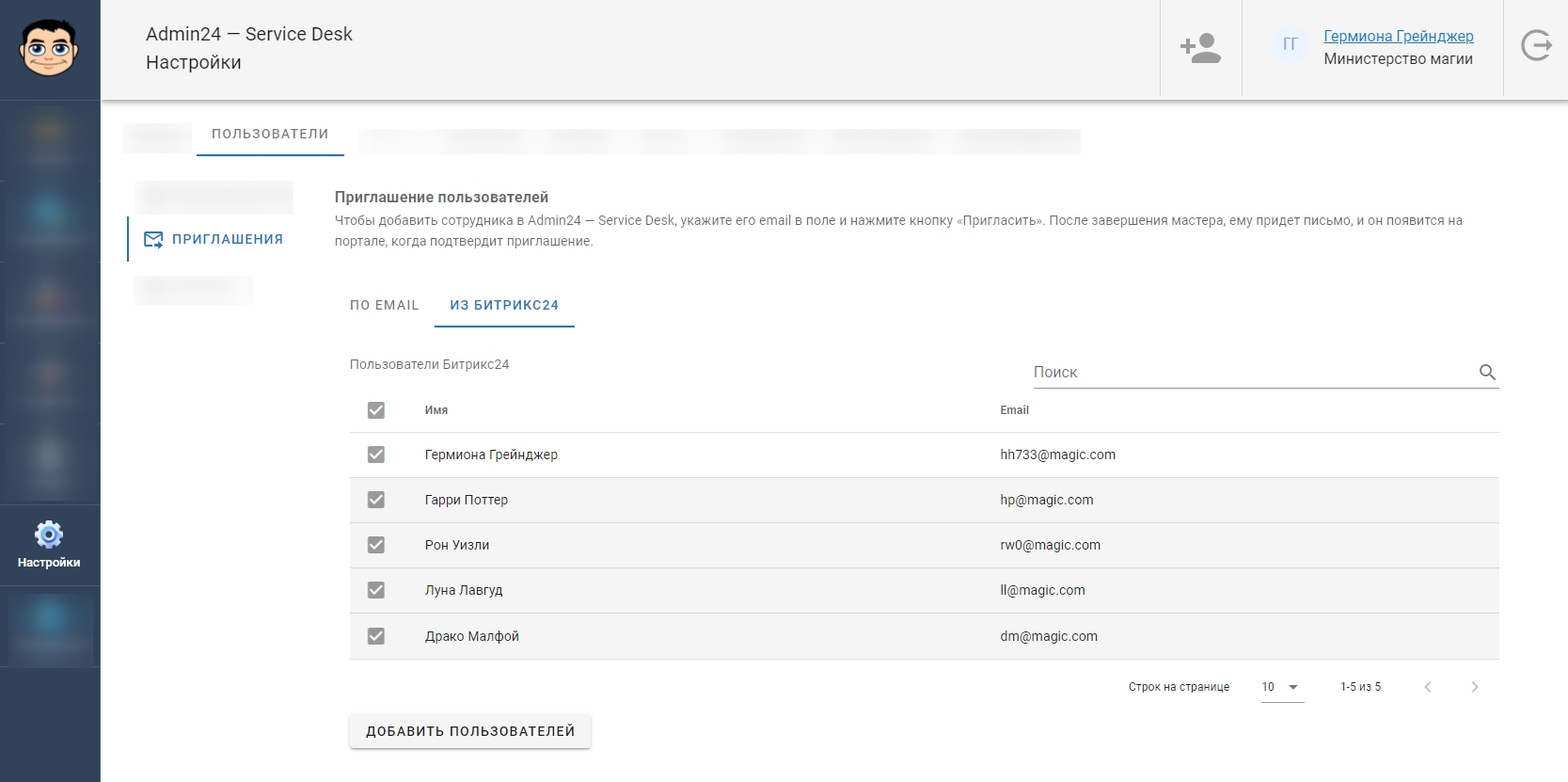This screenshot has height=782, width=1568.
Task: Click name Гермиона Грейнджер in table
Action: (491, 455)
